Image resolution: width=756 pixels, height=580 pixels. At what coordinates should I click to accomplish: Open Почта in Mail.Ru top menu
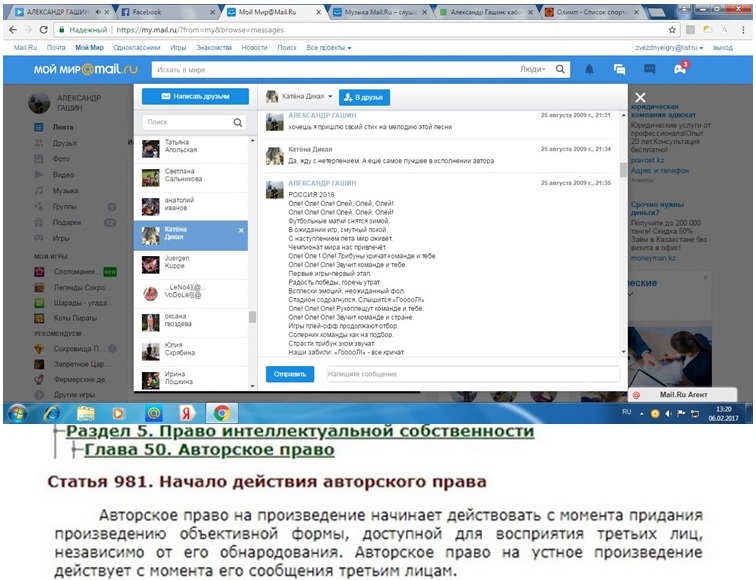pyautogui.click(x=56, y=48)
